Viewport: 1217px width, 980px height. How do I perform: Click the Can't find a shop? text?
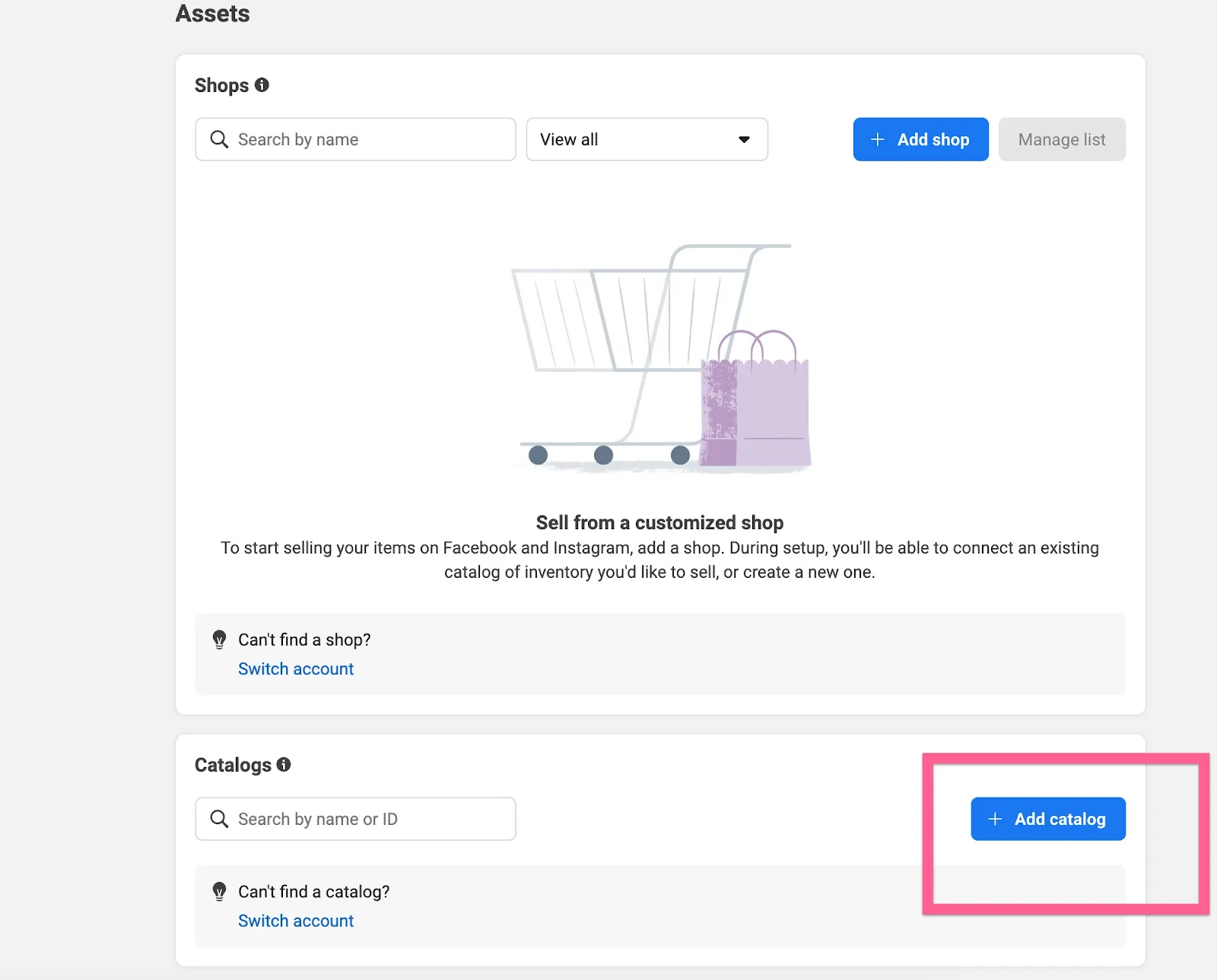304,640
